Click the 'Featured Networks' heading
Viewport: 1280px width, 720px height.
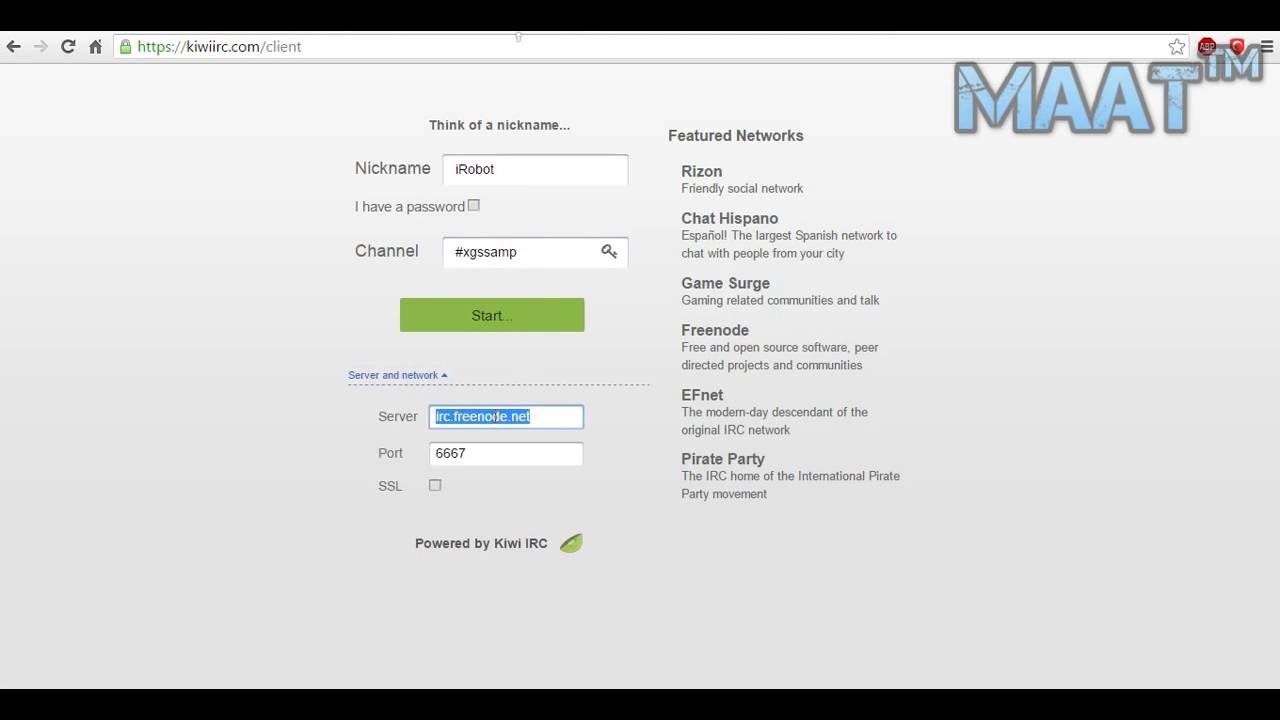tap(736, 136)
